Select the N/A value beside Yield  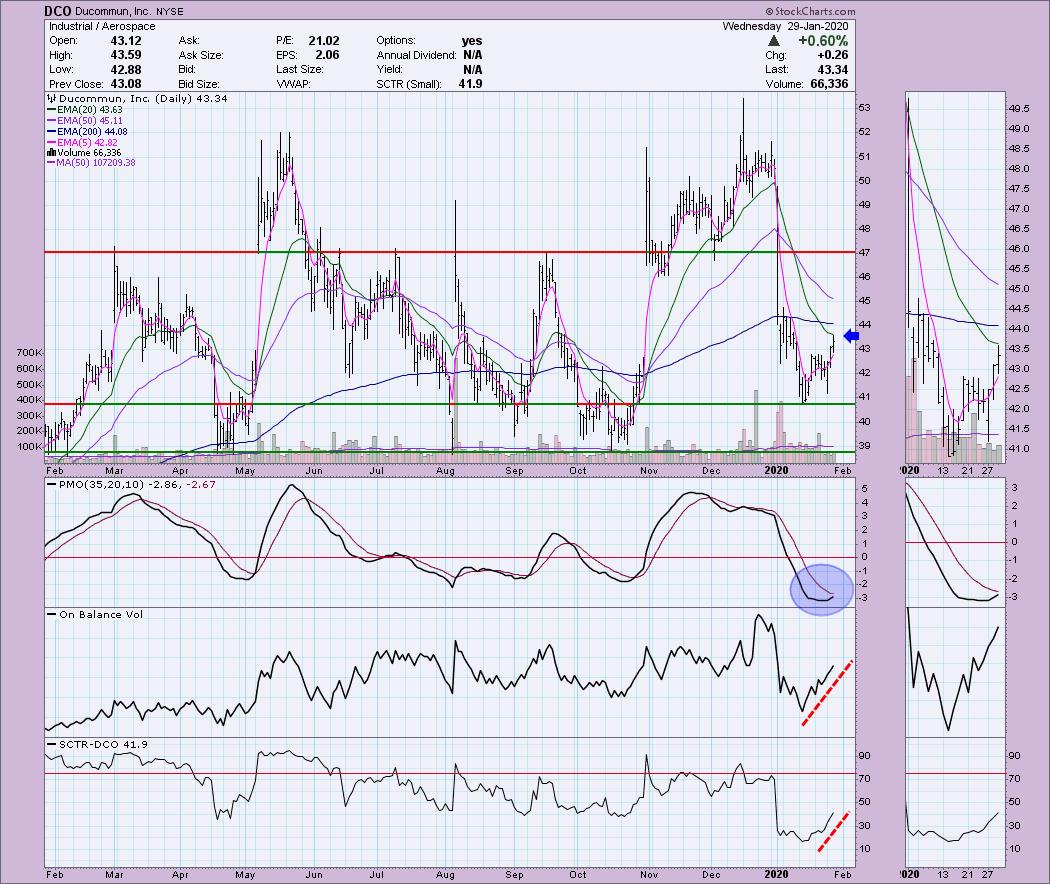[x=472, y=70]
